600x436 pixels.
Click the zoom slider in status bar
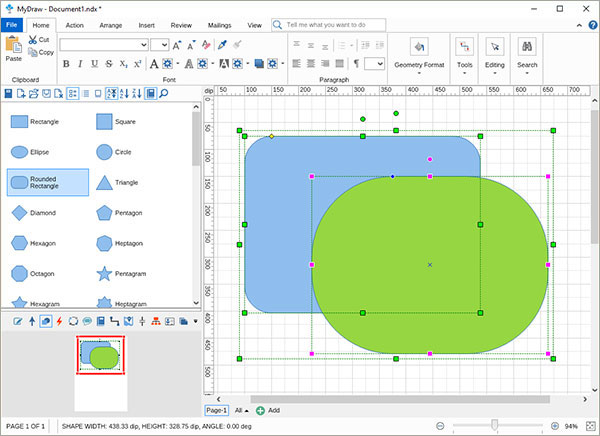tap(497, 425)
